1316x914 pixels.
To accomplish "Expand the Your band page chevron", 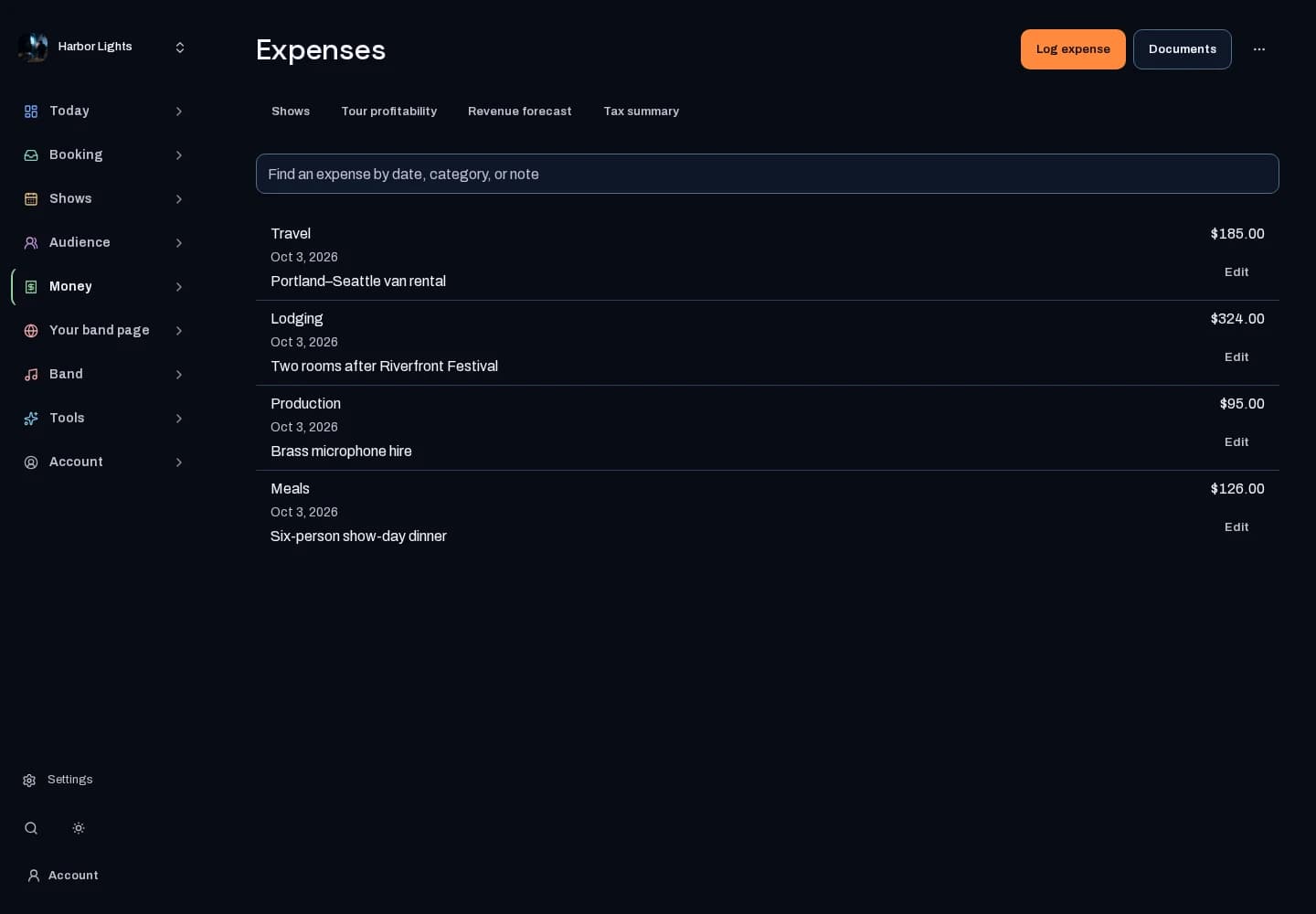I will pyautogui.click(x=179, y=331).
